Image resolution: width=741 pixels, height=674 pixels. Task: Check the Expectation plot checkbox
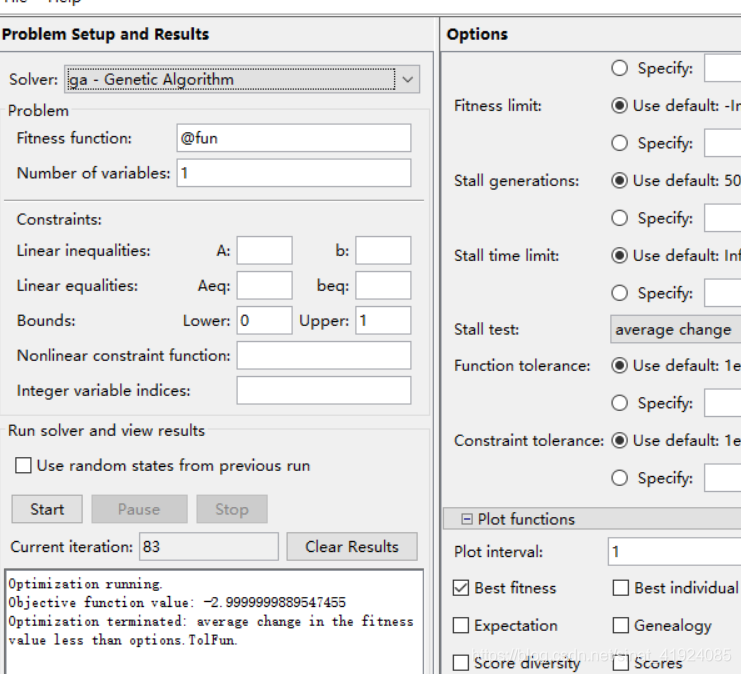tap(461, 625)
